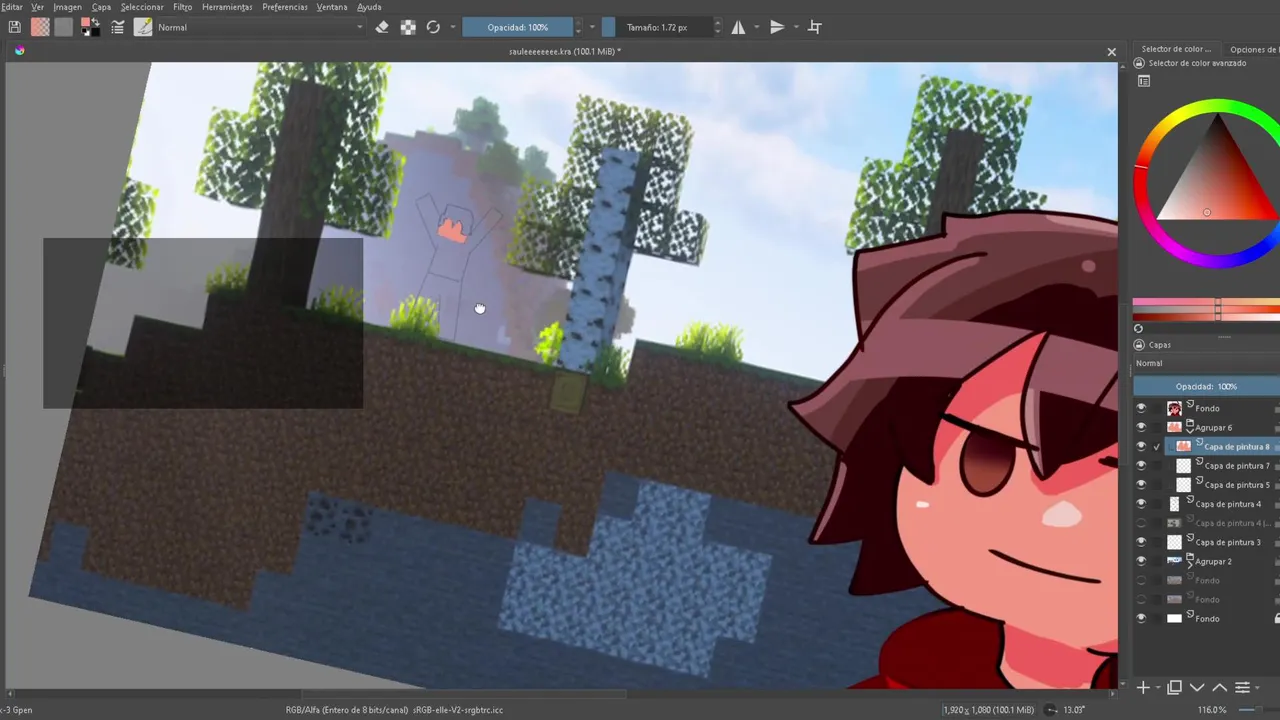The height and width of the screenshot is (720, 1280).
Task: Move layer up with the up chevron
Action: 1219,687
